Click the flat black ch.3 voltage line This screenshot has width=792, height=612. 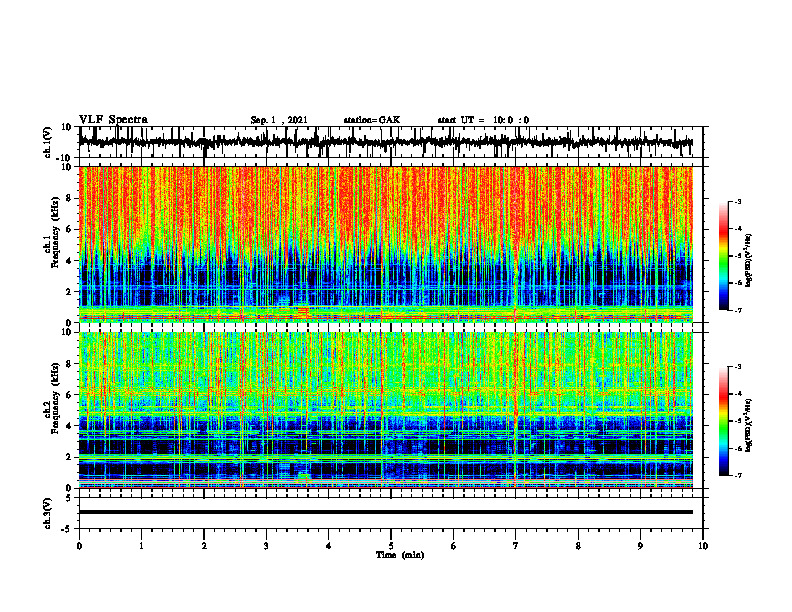pos(385,512)
